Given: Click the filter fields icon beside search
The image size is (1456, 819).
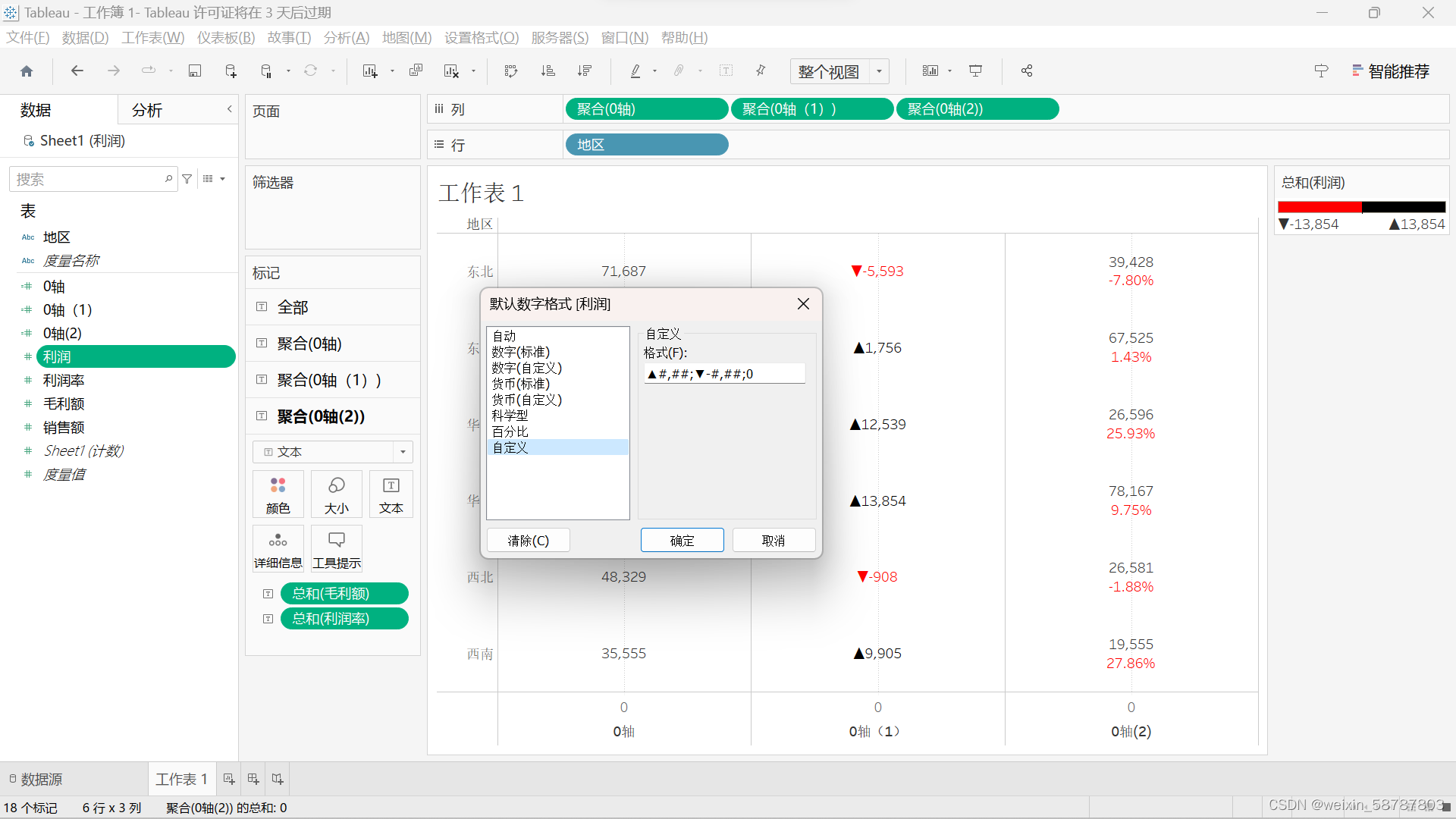Looking at the screenshot, I should (x=187, y=179).
